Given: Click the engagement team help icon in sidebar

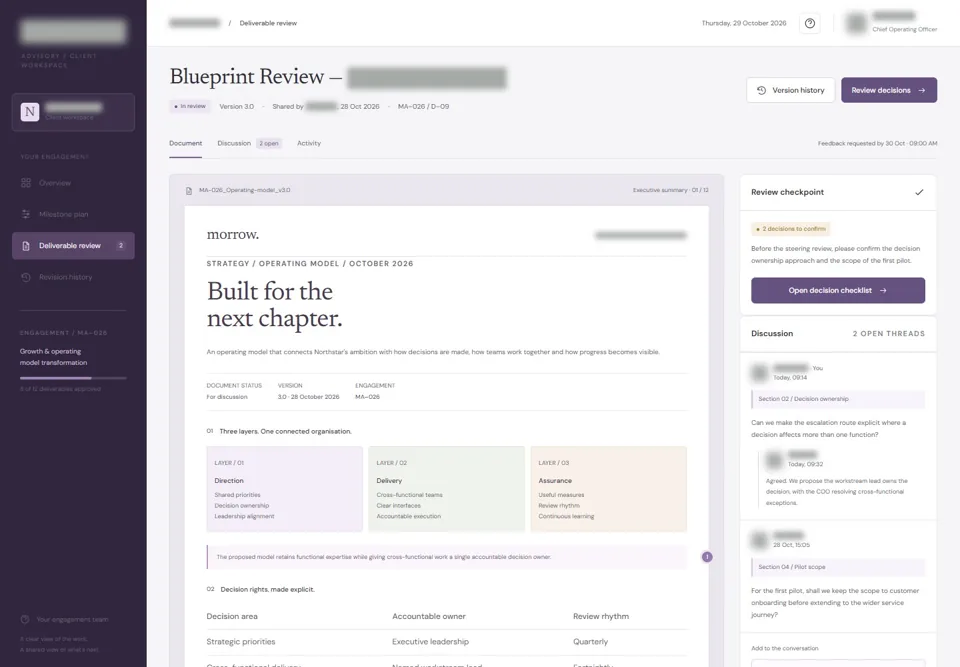Looking at the screenshot, I should click(25, 619).
